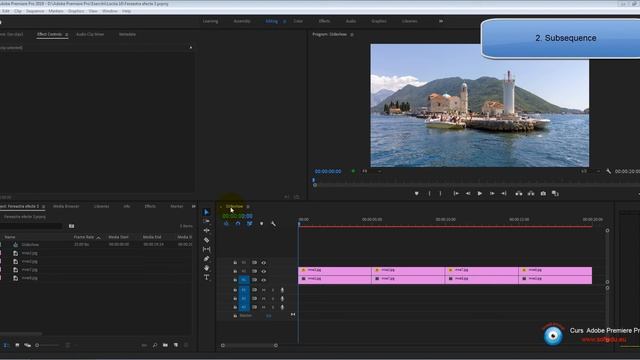640x360 pixels.
Task: Open Find in Project panel
Action: (x=155, y=345)
